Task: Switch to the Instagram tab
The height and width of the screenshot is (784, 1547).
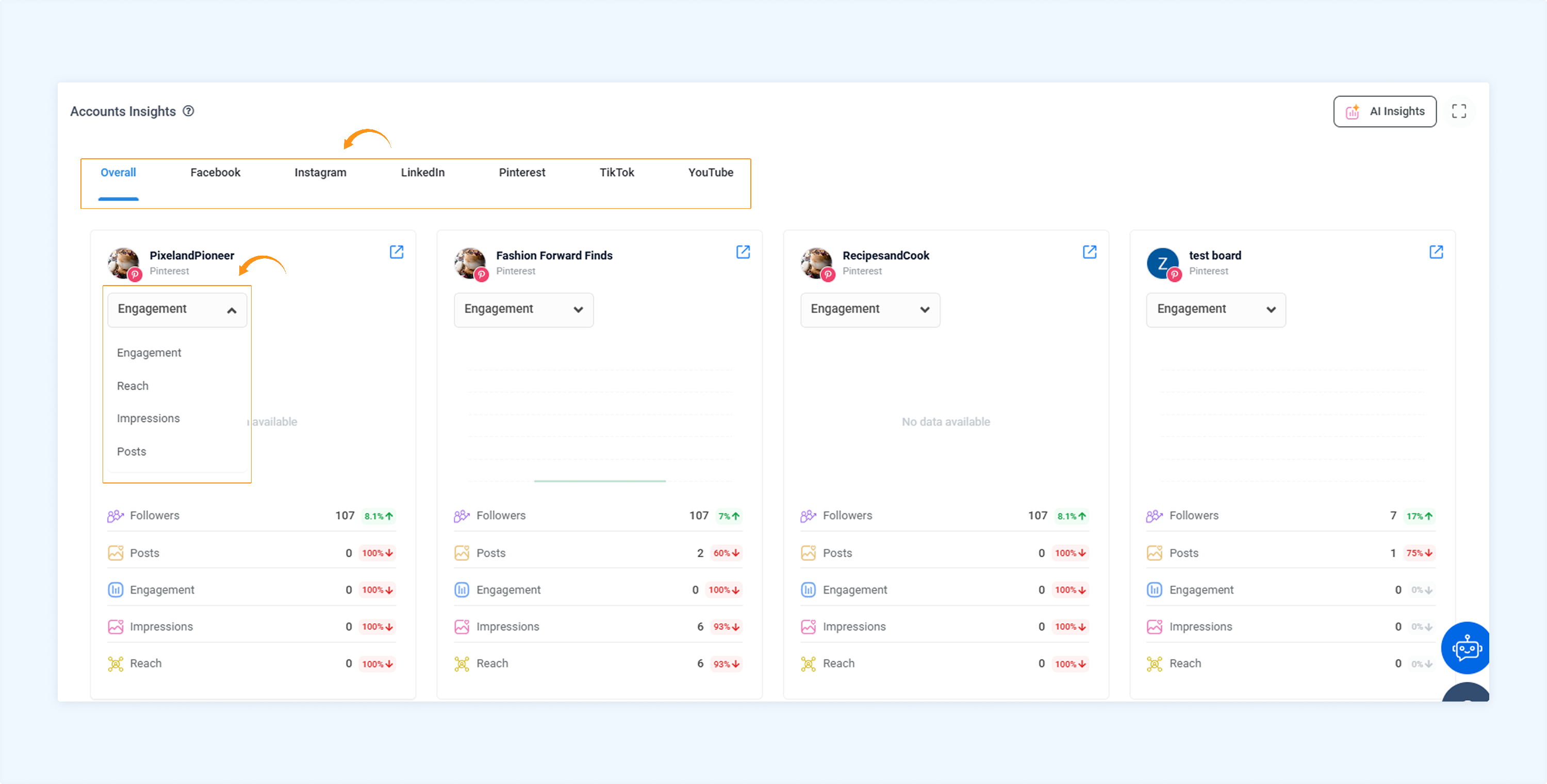Action: click(x=320, y=172)
